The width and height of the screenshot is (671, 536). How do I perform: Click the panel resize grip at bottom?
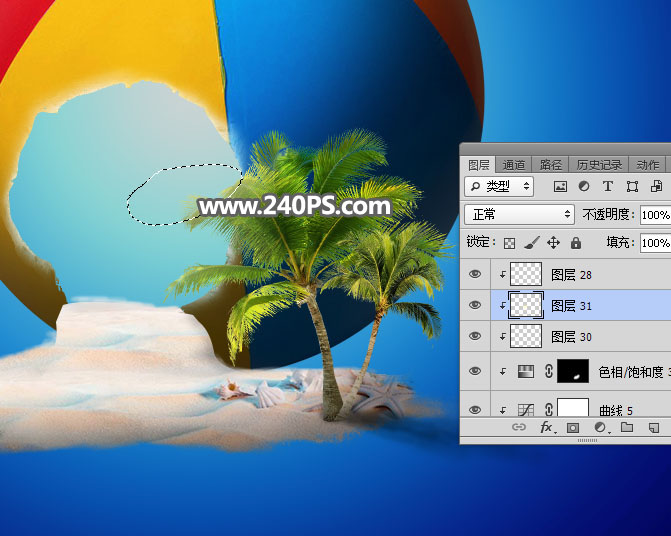(587, 440)
